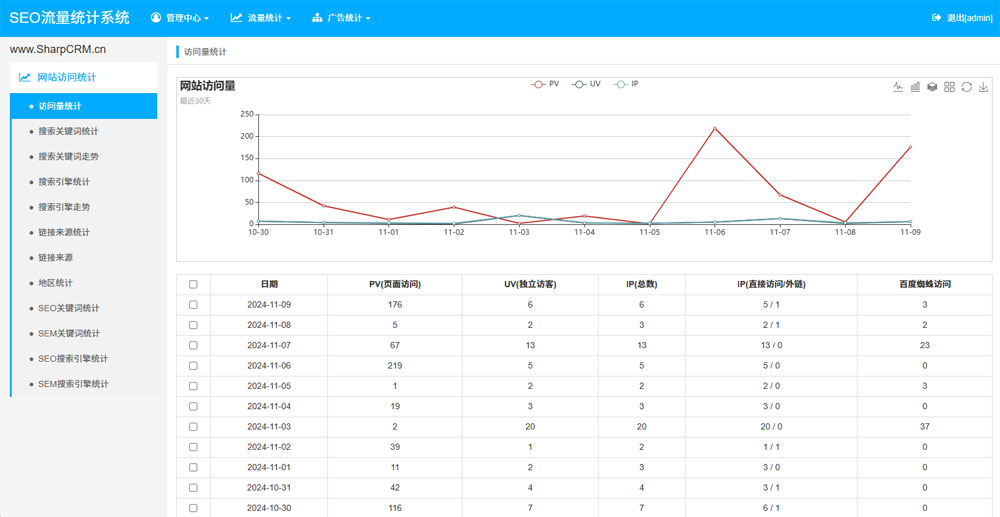This screenshot has width=1000, height=517.
Task: Click the 11-06 PV peak data point
Action: pos(715,128)
